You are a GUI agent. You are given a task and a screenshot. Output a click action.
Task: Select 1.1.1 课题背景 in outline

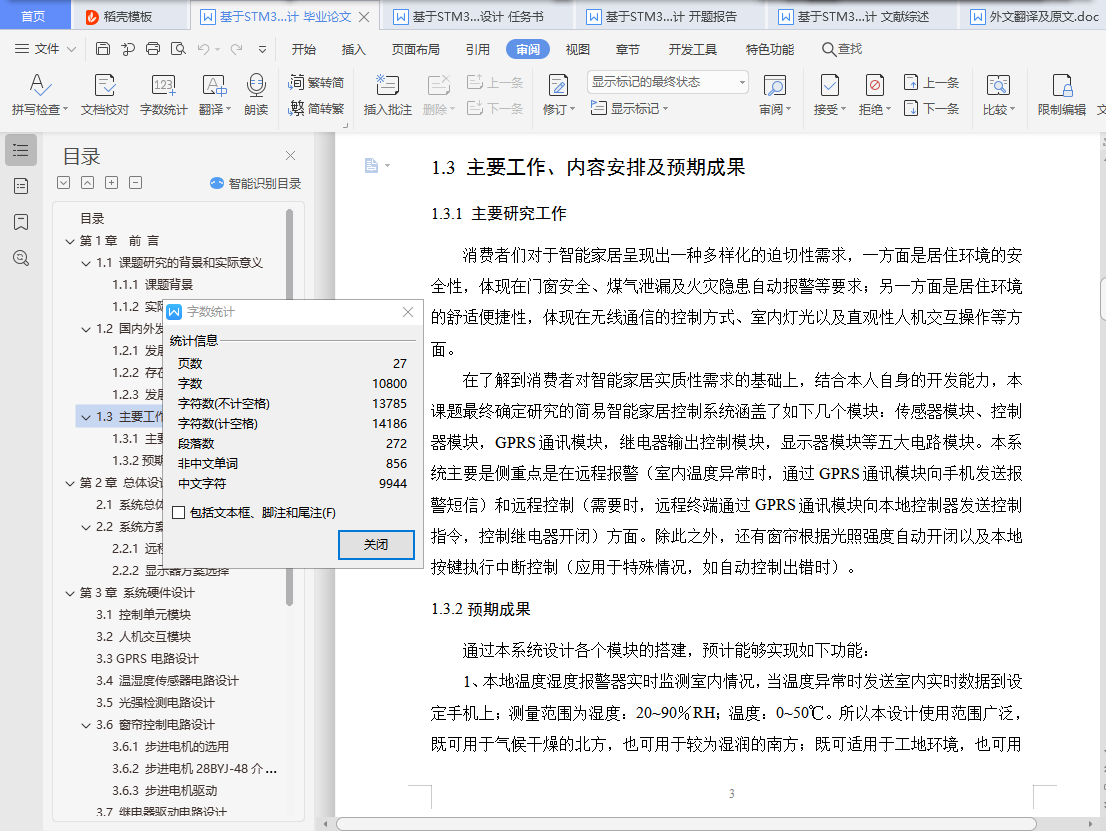pos(152,285)
